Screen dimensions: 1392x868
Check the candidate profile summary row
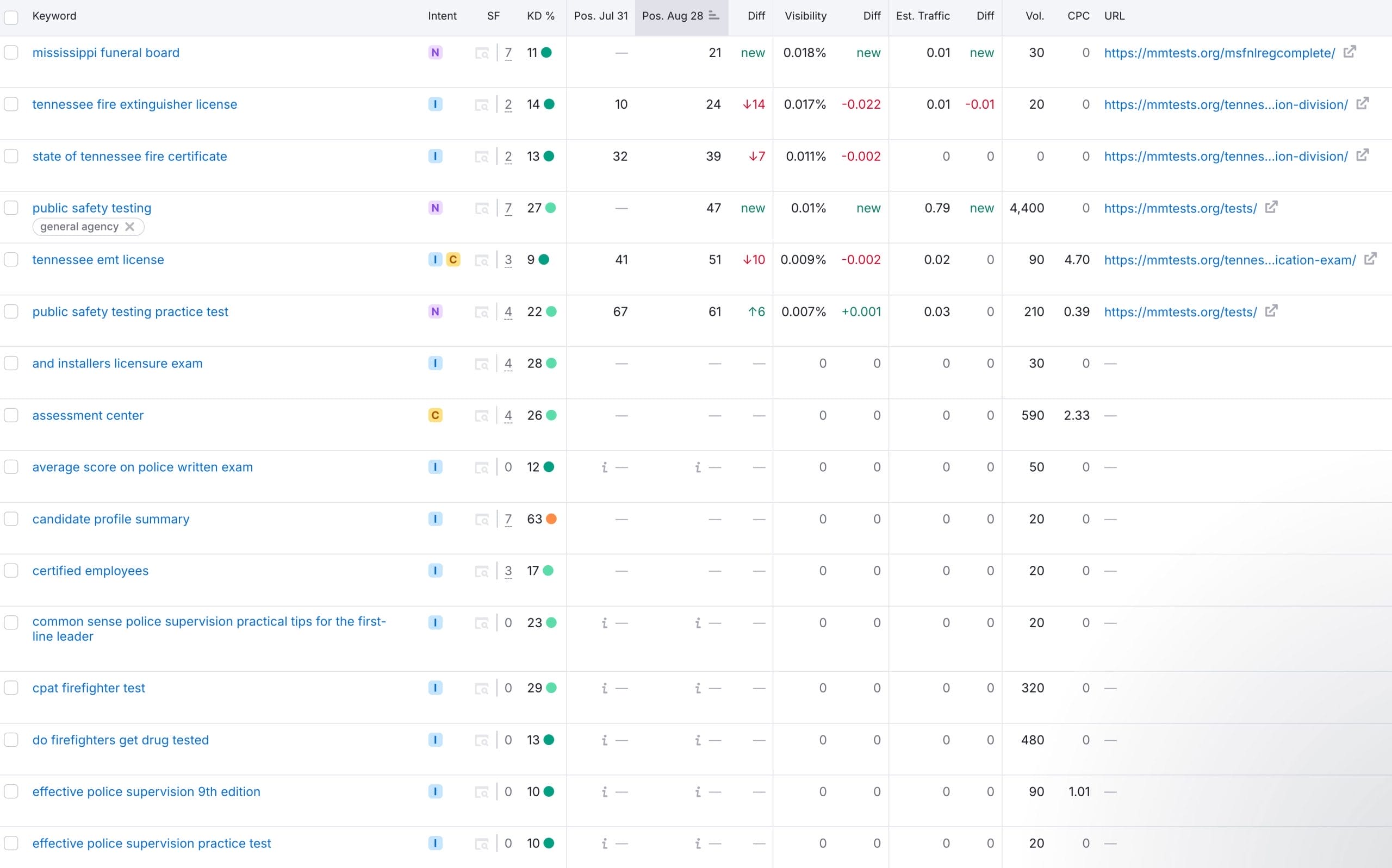coord(11,519)
